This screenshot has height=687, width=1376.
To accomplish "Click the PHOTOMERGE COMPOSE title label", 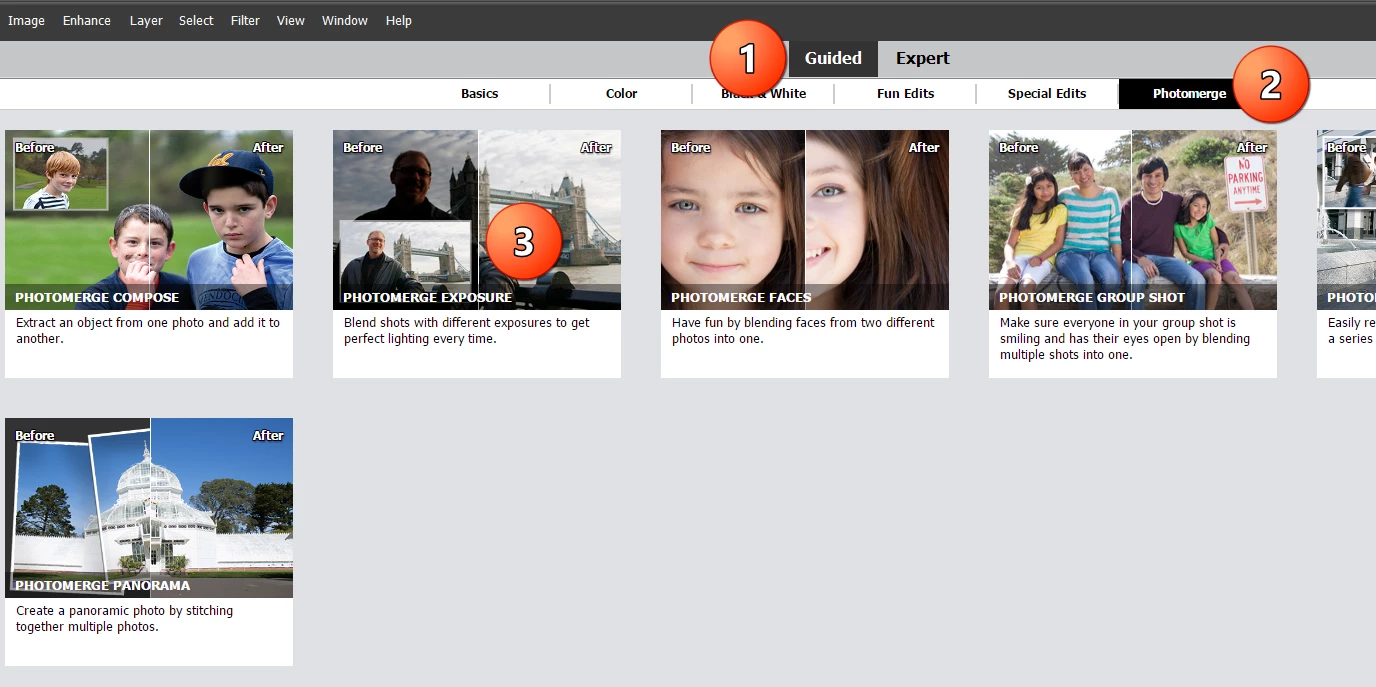I will (97, 297).
